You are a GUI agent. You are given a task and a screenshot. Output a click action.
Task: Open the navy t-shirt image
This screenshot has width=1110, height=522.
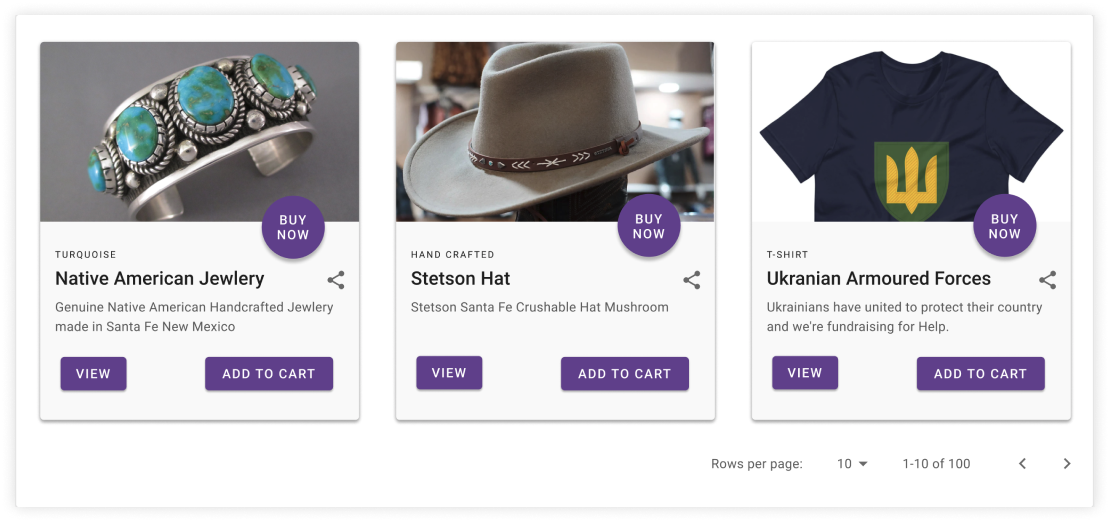coord(911,132)
